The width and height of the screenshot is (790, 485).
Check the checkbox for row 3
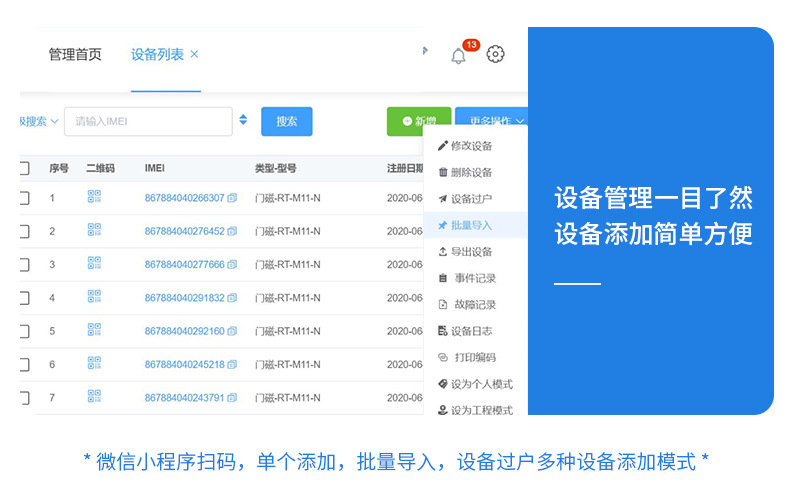pos(24,264)
